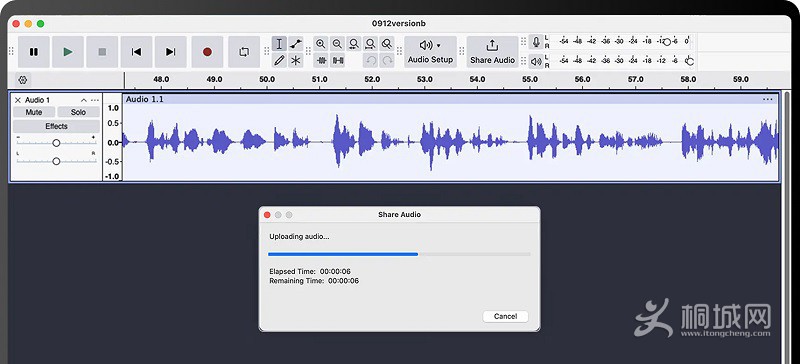
Task: Click the 50.0 mark on the timeline
Action: click(x=267, y=79)
